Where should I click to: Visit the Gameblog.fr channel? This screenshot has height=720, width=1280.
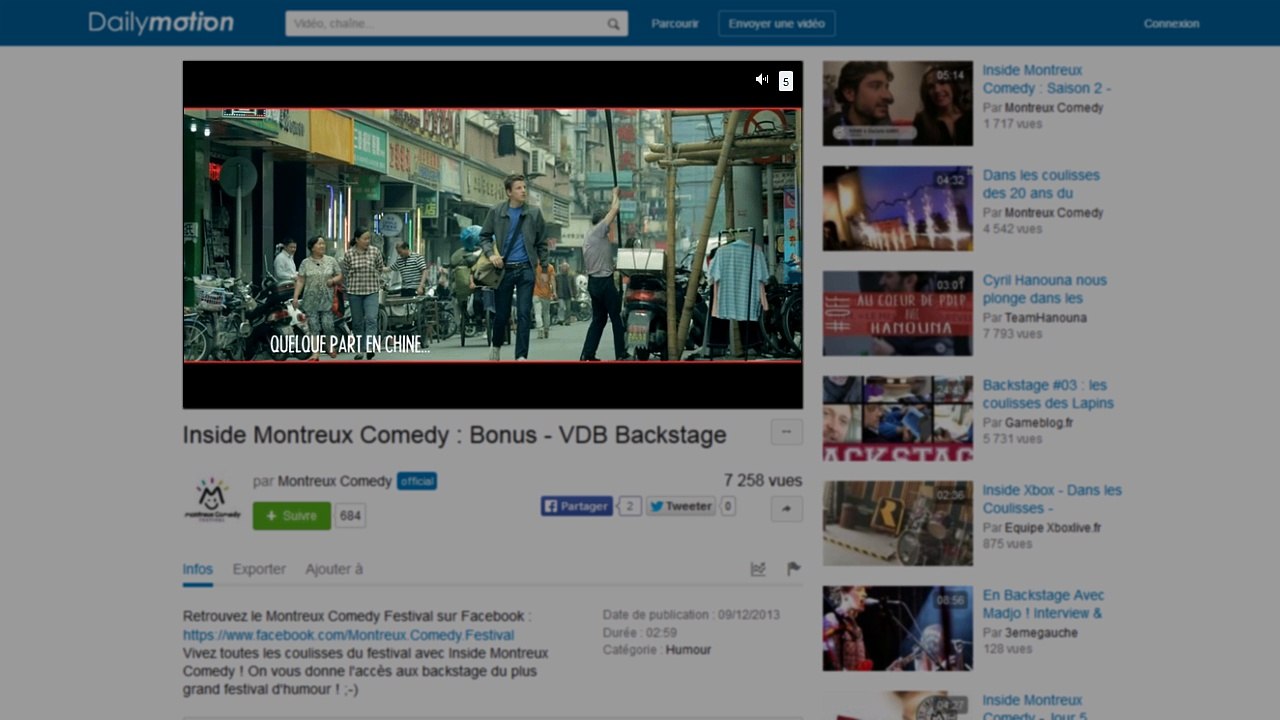(1039, 423)
